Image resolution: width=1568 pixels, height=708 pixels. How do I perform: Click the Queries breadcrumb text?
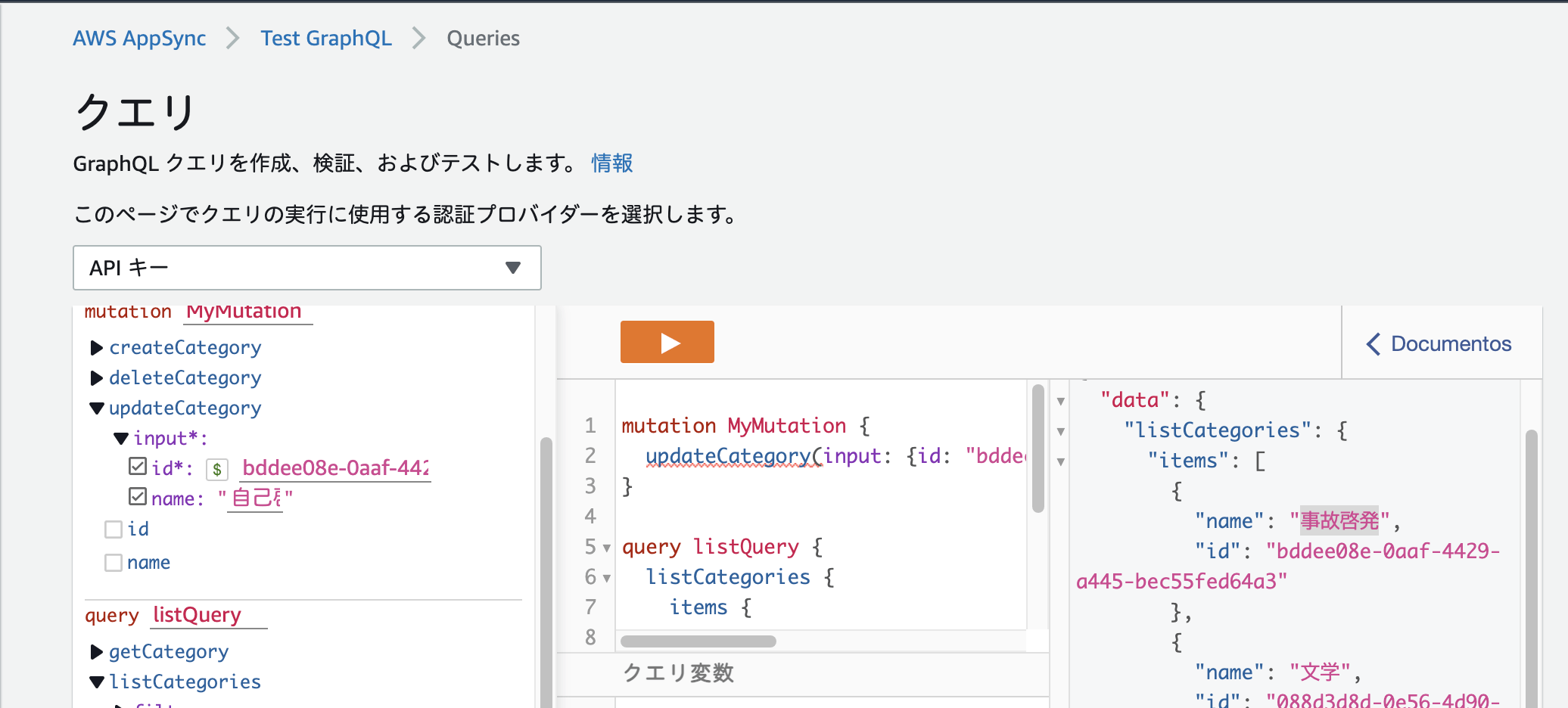pyautogui.click(x=483, y=39)
